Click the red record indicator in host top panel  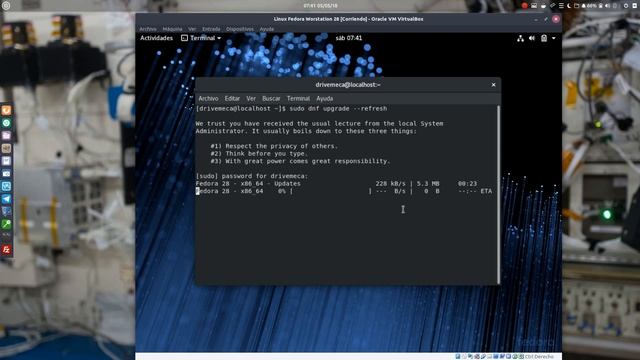(524, 6)
